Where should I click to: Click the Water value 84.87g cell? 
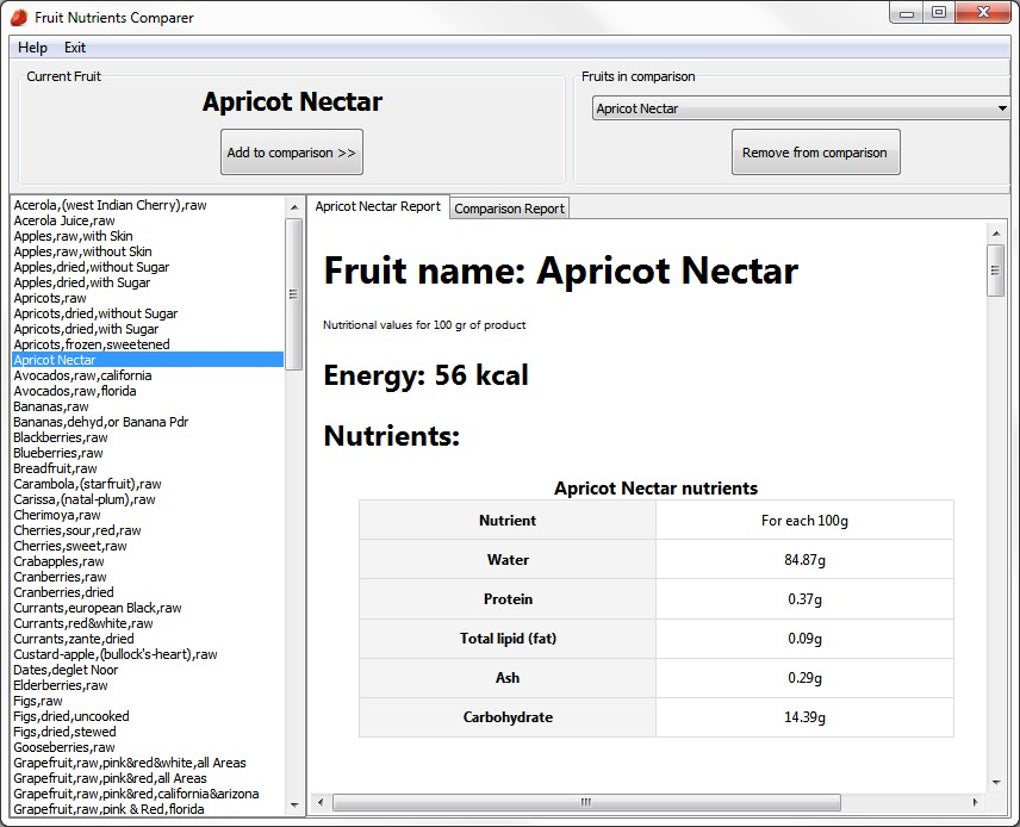click(805, 560)
